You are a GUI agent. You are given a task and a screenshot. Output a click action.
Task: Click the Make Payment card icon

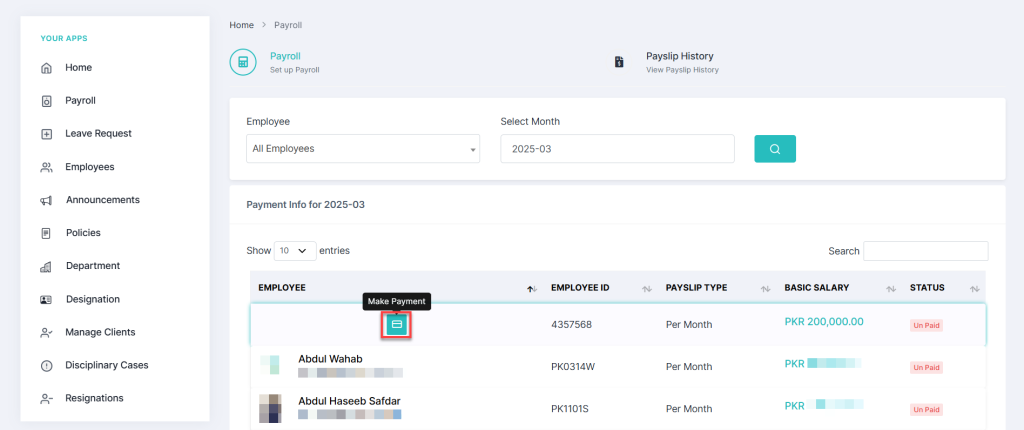coord(396,324)
